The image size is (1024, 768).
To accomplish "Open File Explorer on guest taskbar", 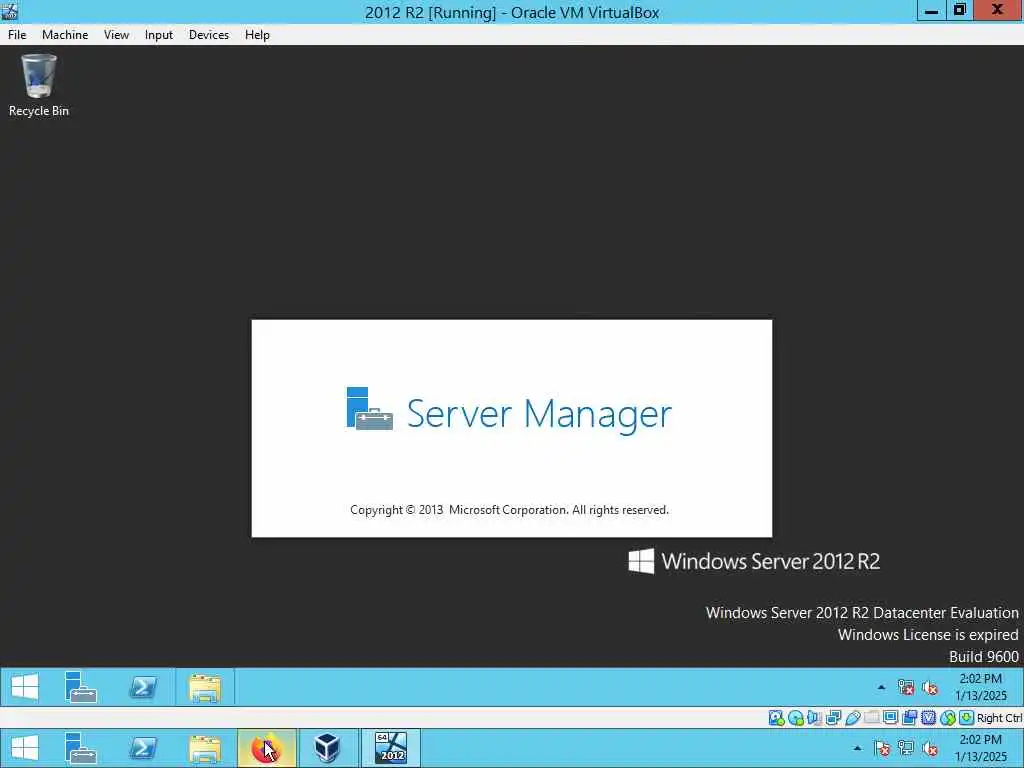I will [204, 687].
